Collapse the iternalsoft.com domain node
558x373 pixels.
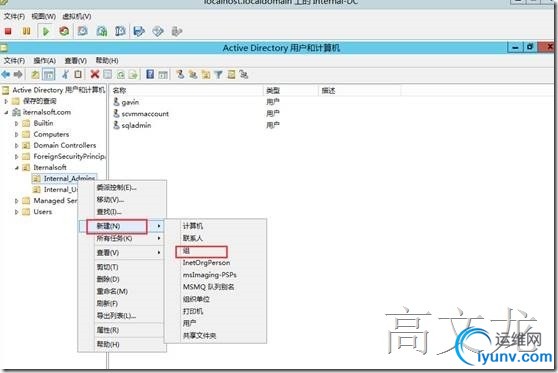pyautogui.click(x=6, y=112)
